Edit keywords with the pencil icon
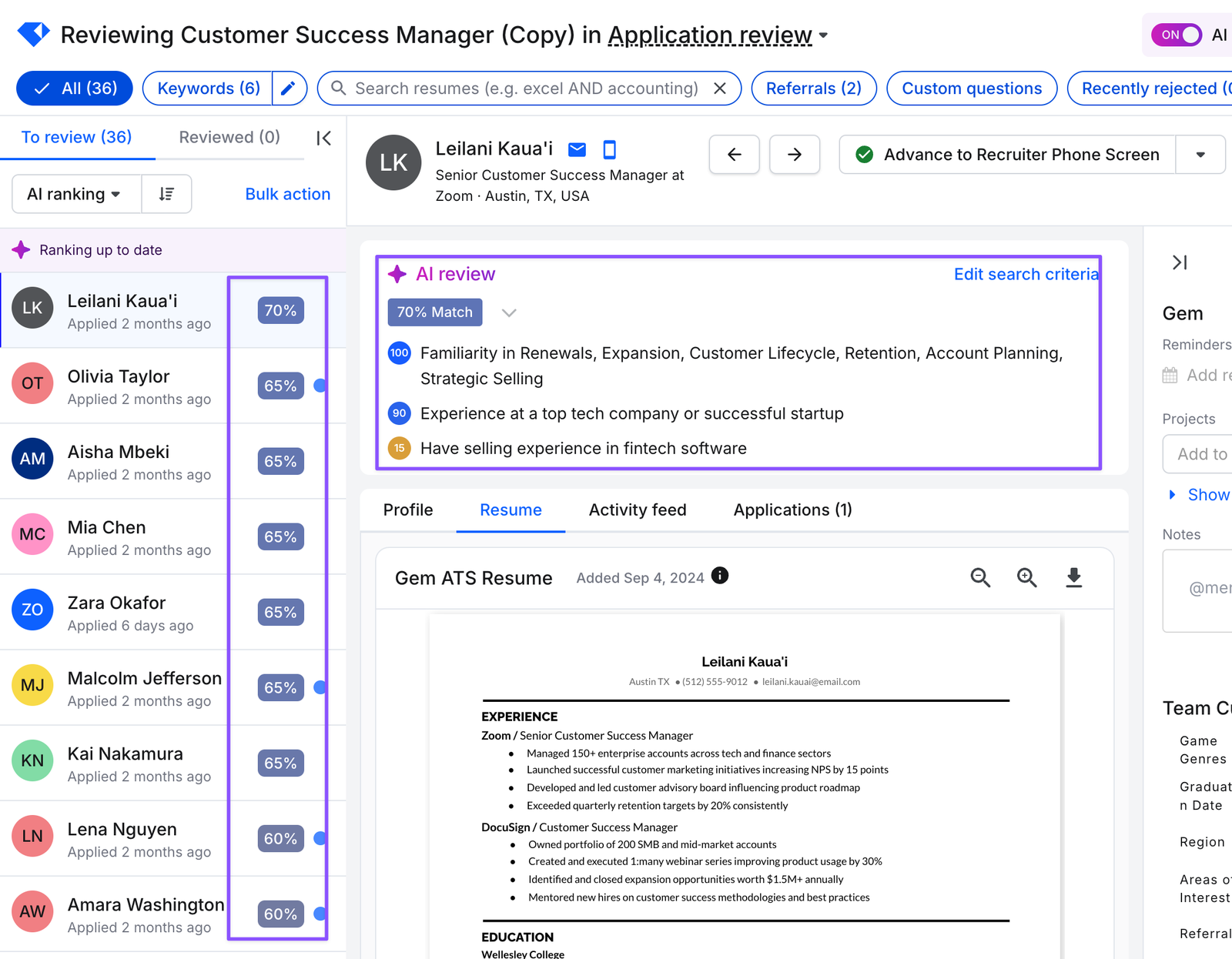 pyautogui.click(x=289, y=89)
